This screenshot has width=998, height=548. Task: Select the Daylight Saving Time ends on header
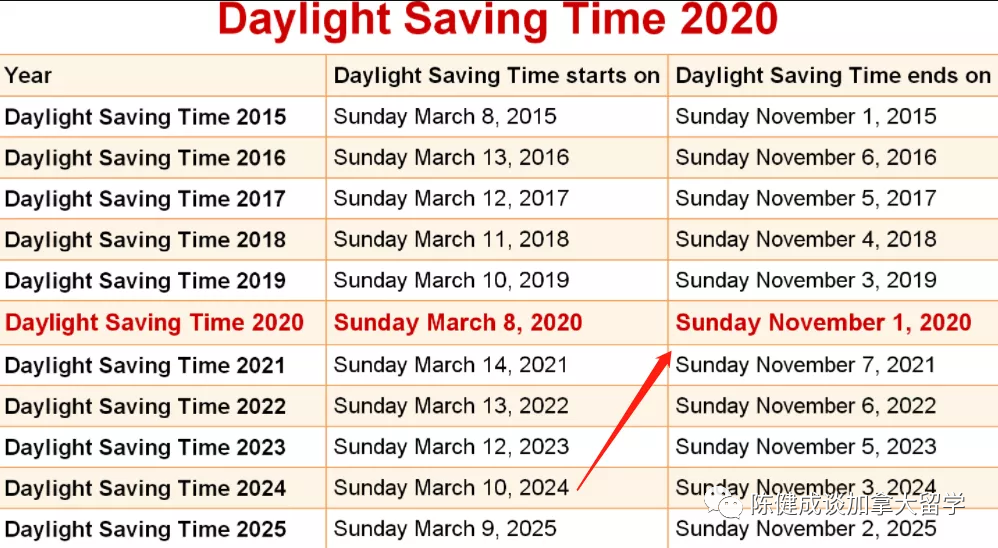[833, 76]
